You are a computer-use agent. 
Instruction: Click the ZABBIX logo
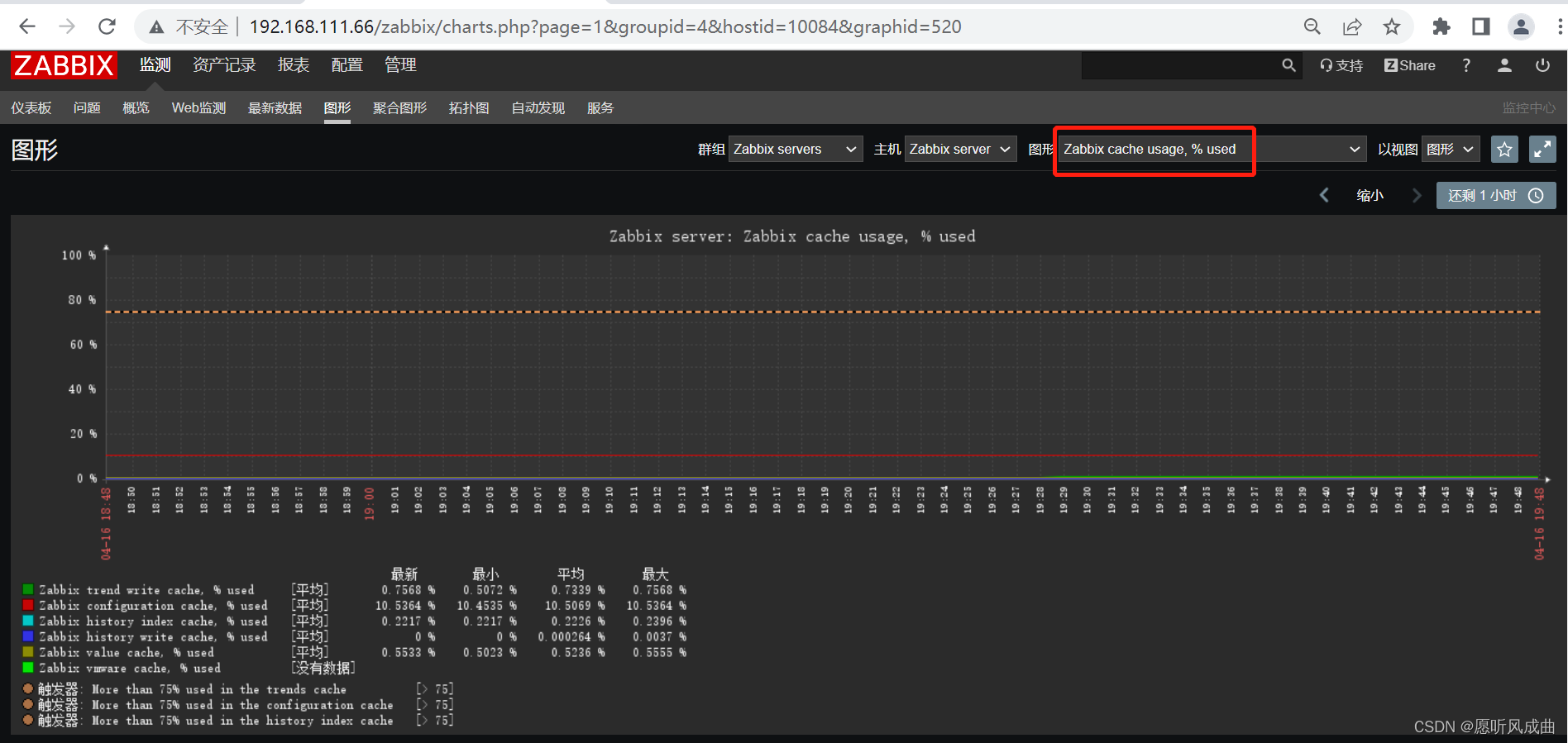[64, 65]
